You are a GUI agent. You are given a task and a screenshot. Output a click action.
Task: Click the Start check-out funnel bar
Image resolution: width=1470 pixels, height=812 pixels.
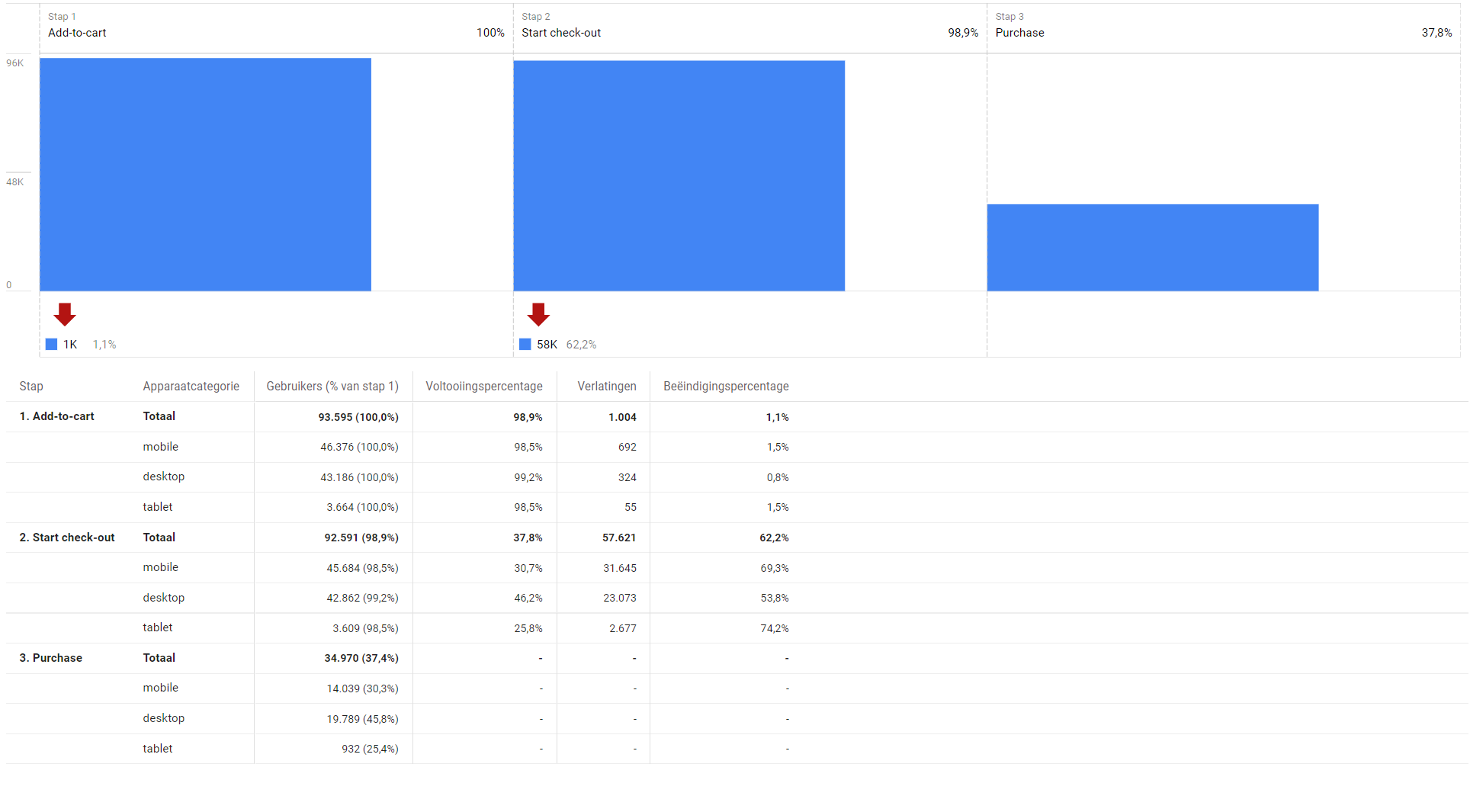coord(679,176)
